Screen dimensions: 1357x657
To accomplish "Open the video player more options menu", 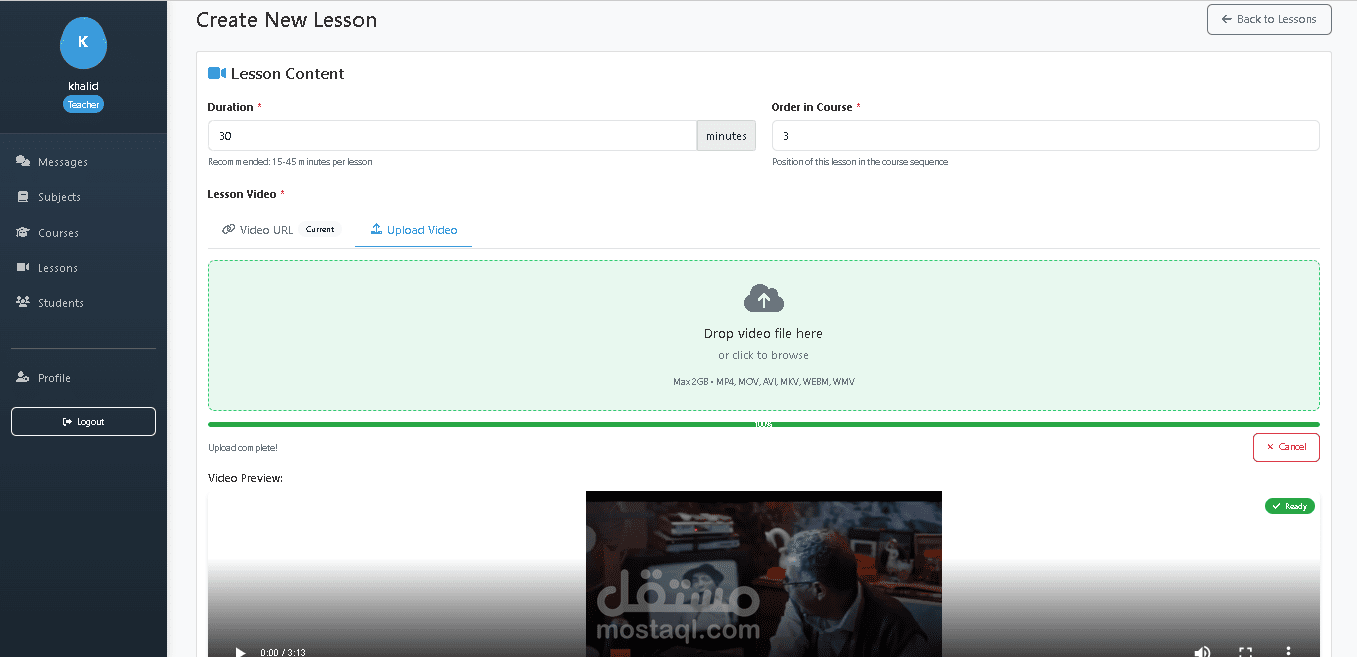I will (1289, 652).
